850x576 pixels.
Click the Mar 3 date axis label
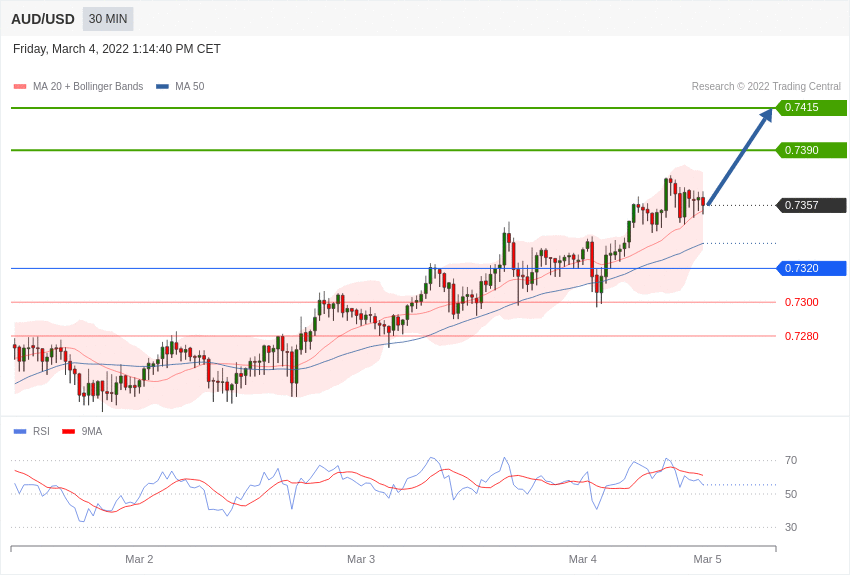point(361,559)
